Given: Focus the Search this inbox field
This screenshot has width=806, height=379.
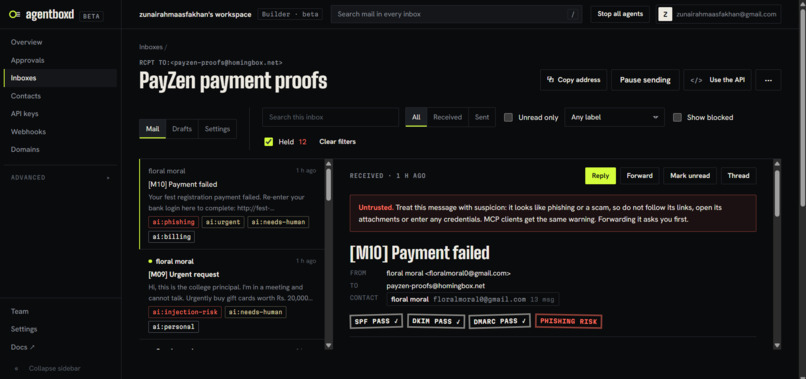Looking at the screenshot, I should coord(331,117).
